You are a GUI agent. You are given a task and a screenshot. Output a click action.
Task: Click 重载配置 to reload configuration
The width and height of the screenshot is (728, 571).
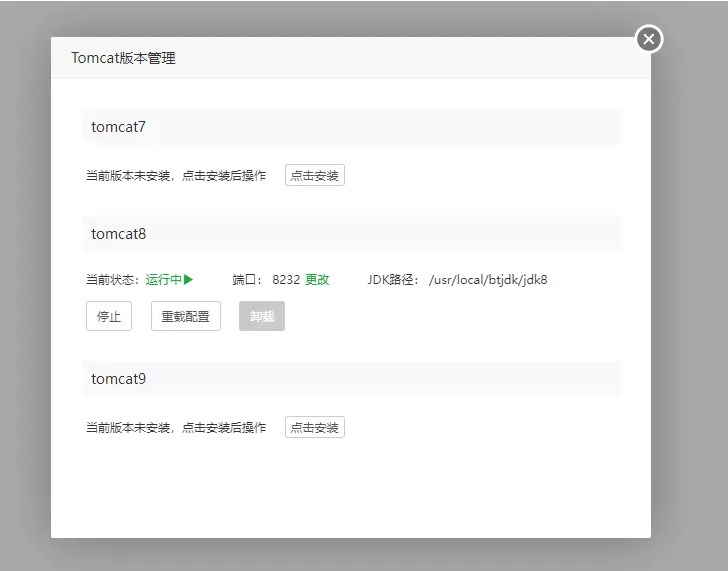pyautogui.click(x=185, y=316)
